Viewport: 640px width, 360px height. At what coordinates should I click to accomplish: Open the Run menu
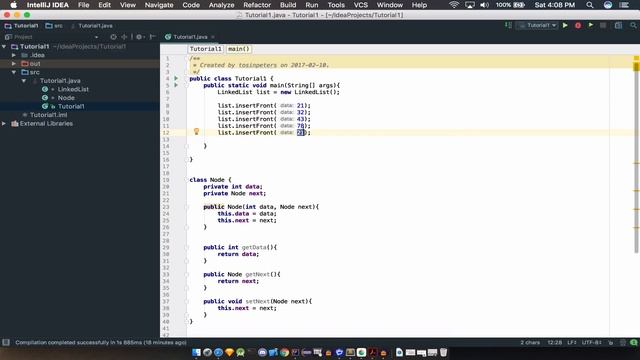311,5
